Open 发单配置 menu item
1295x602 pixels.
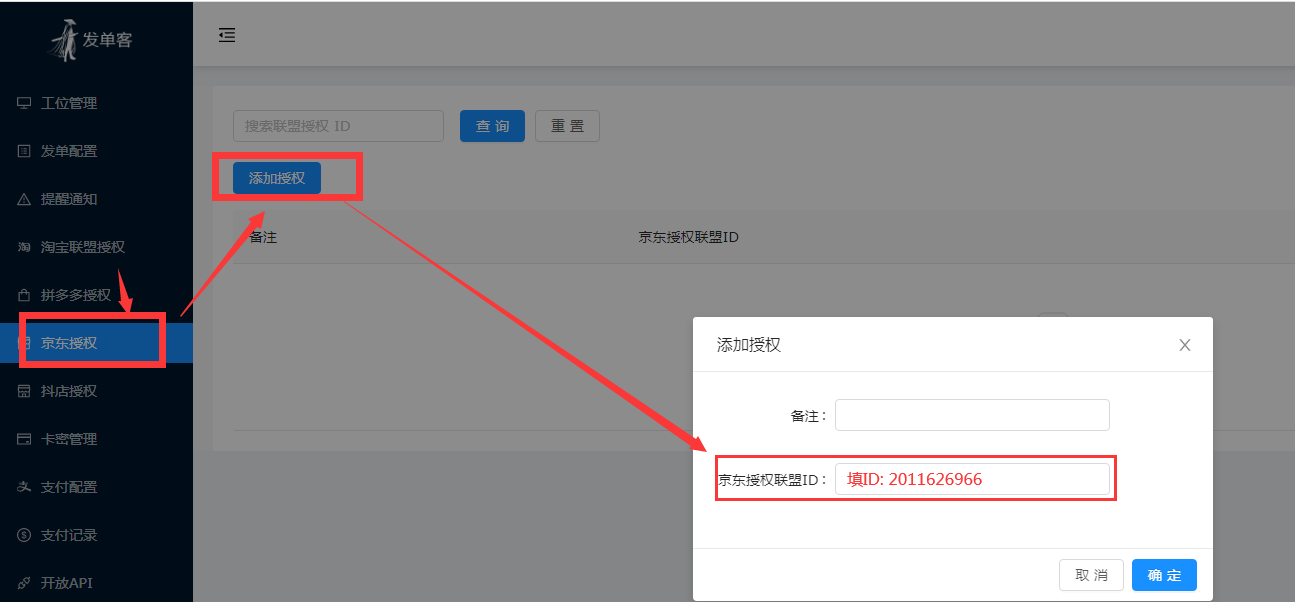(x=96, y=151)
